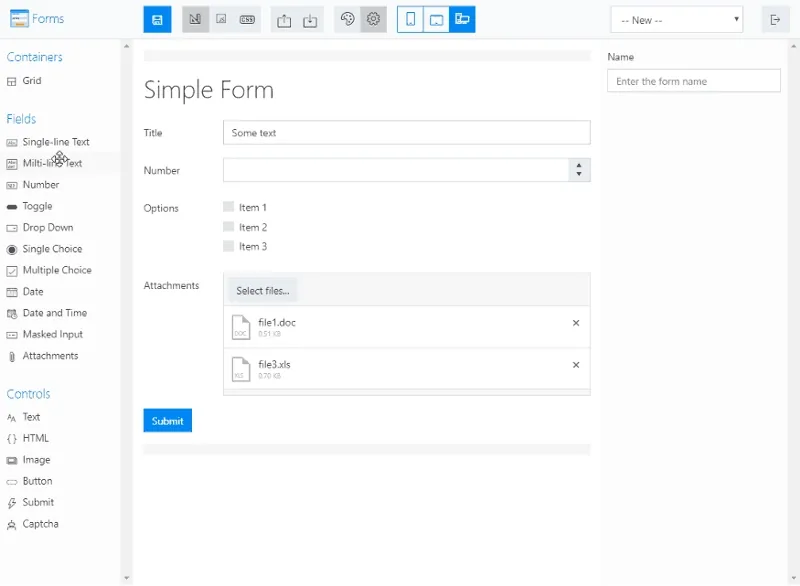Click the form Name input field
Viewport: 800px width, 586px height.
point(693,81)
